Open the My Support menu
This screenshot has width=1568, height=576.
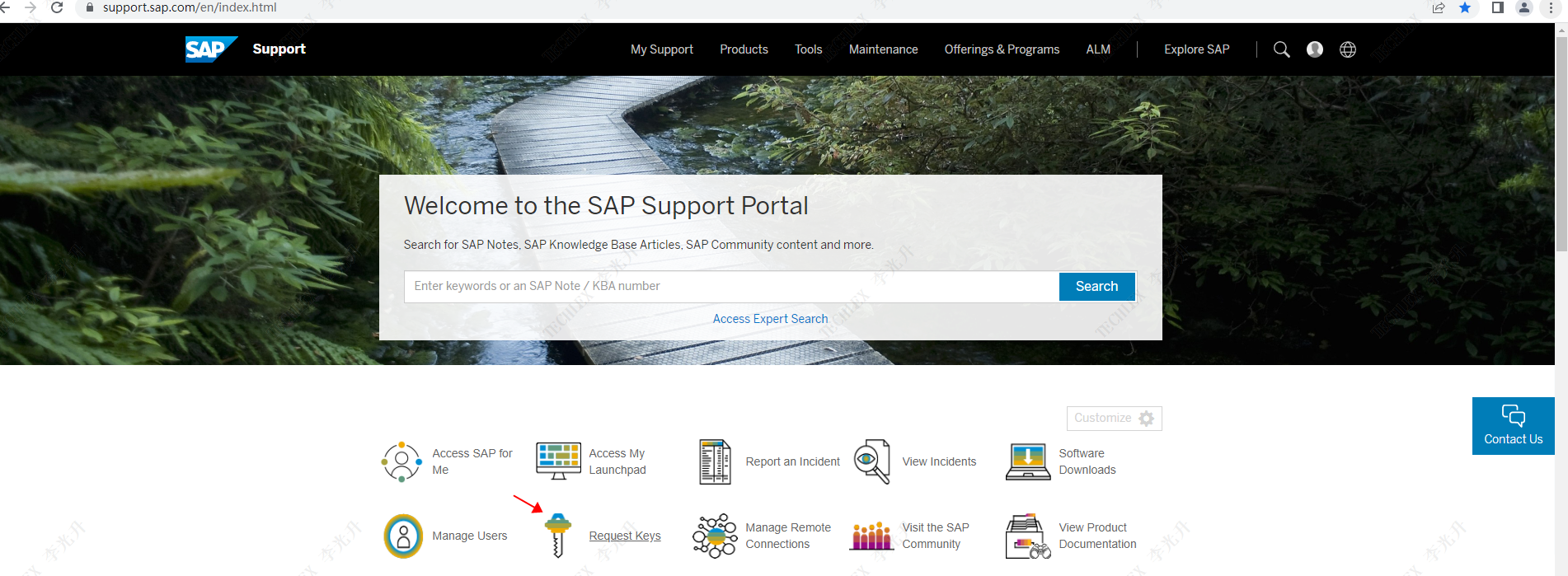(x=662, y=49)
